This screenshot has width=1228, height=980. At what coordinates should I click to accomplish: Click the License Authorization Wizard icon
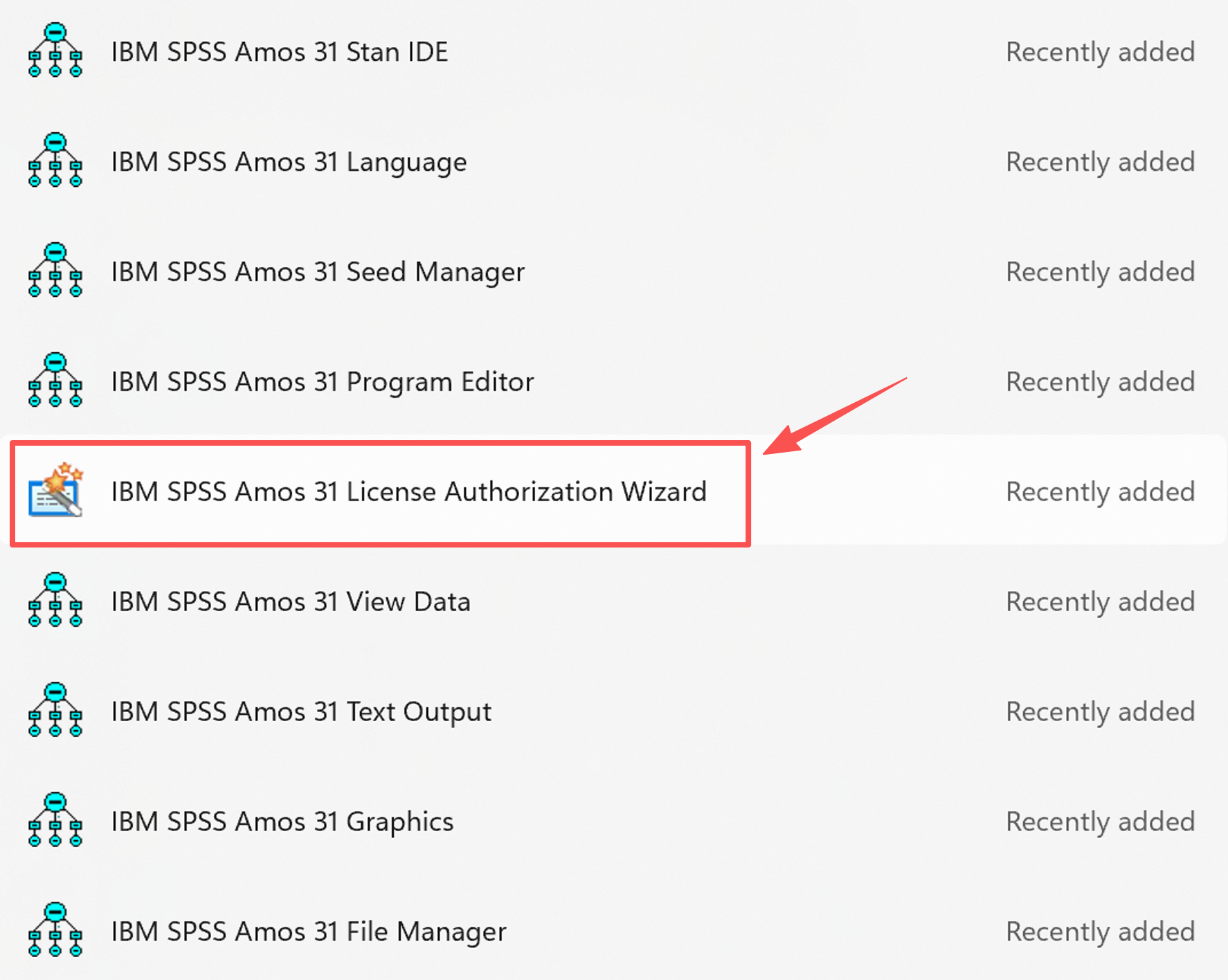pos(55,490)
